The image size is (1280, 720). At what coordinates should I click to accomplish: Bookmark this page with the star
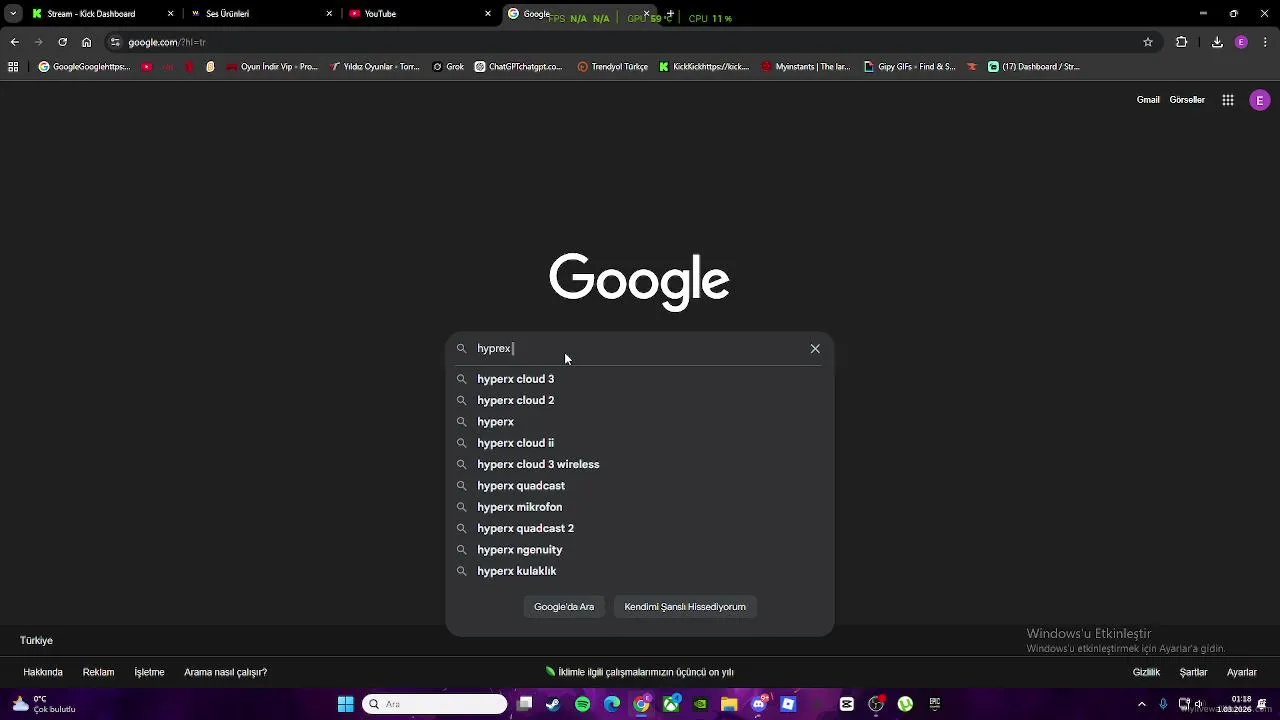click(1148, 42)
